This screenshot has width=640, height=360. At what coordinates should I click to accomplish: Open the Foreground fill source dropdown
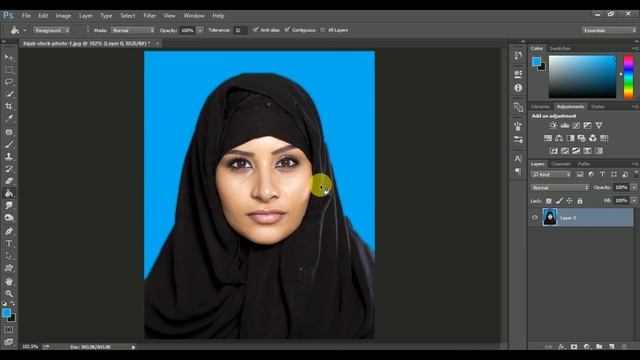click(x=52, y=30)
